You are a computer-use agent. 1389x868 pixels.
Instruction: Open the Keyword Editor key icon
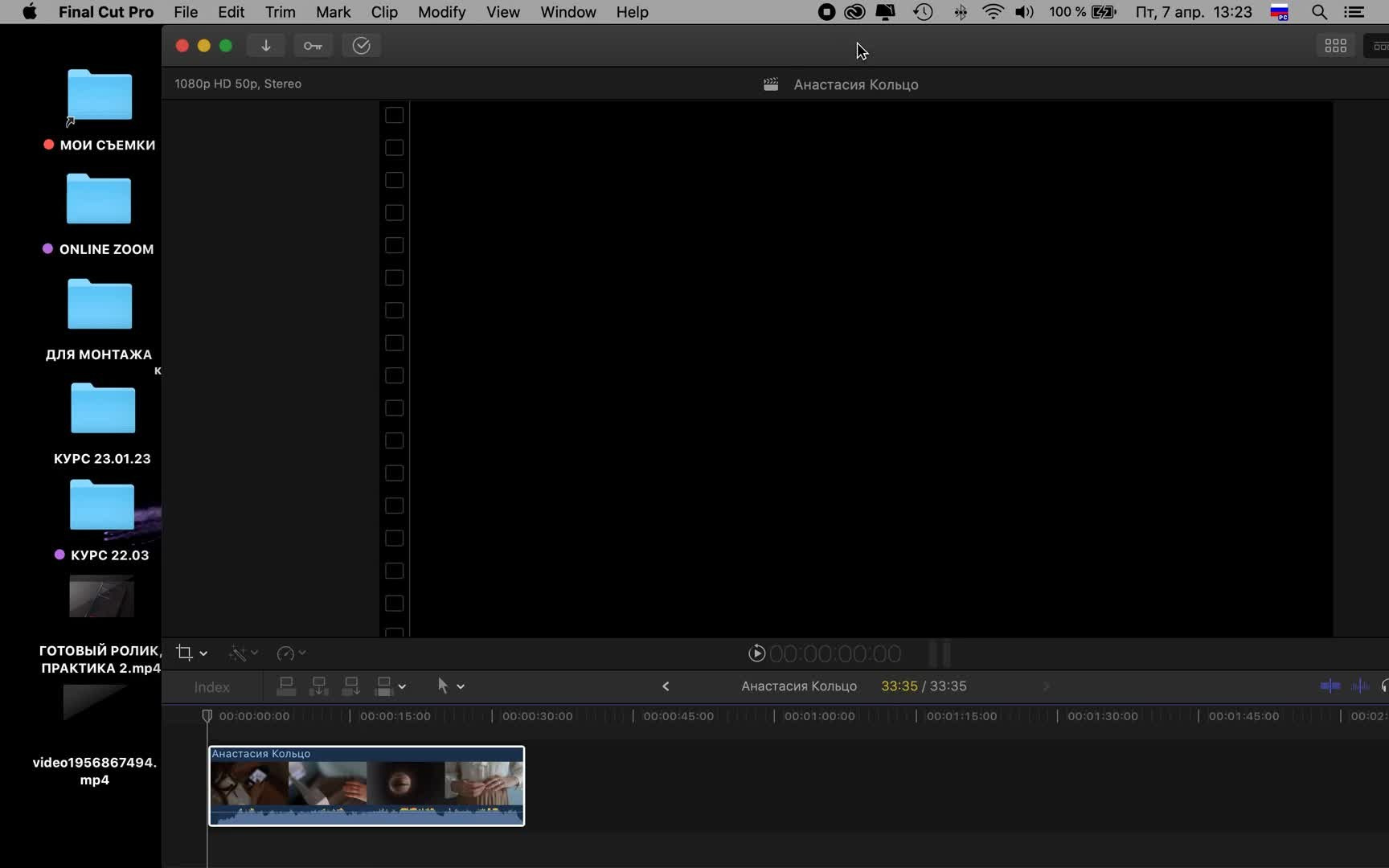pos(313,46)
